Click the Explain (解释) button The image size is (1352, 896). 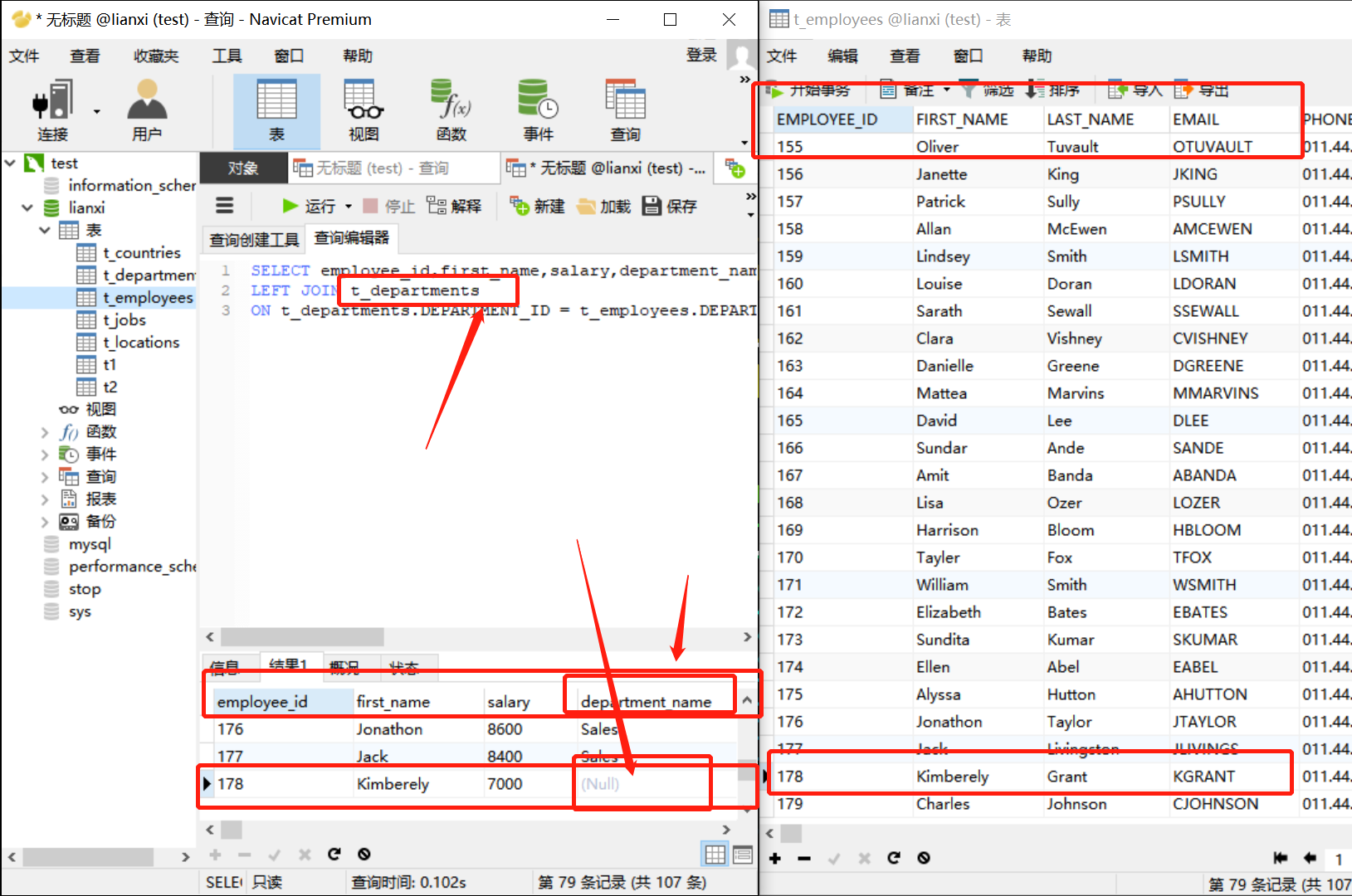[454, 206]
